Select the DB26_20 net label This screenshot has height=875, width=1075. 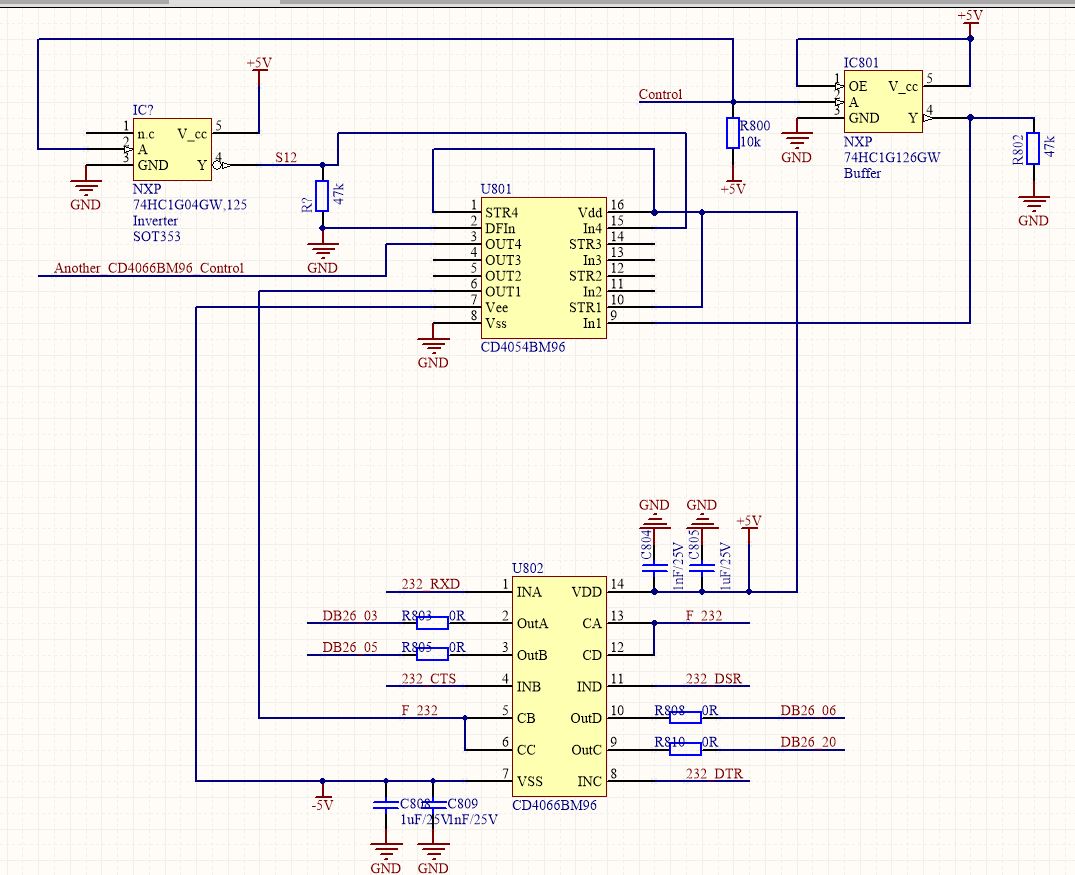807,742
